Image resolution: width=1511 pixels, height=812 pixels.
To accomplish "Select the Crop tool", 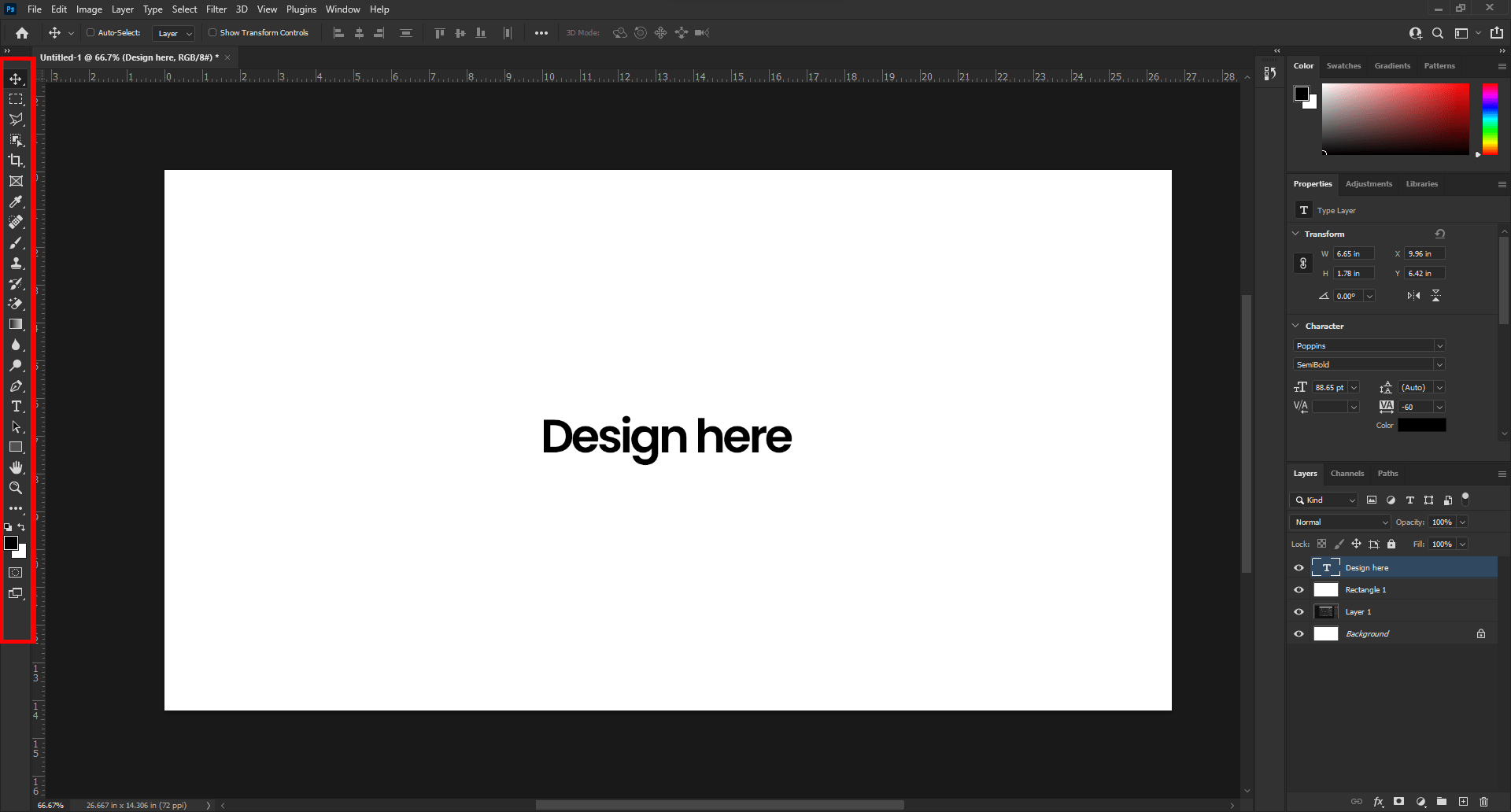I will coord(16,161).
